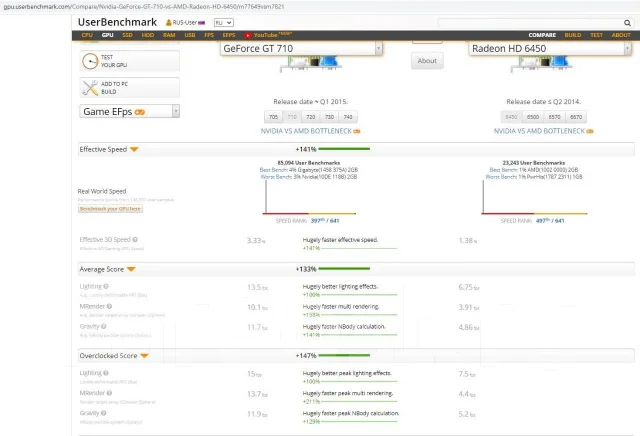Click the browser address bar URL
640x436 pixels.
point(144,7)
